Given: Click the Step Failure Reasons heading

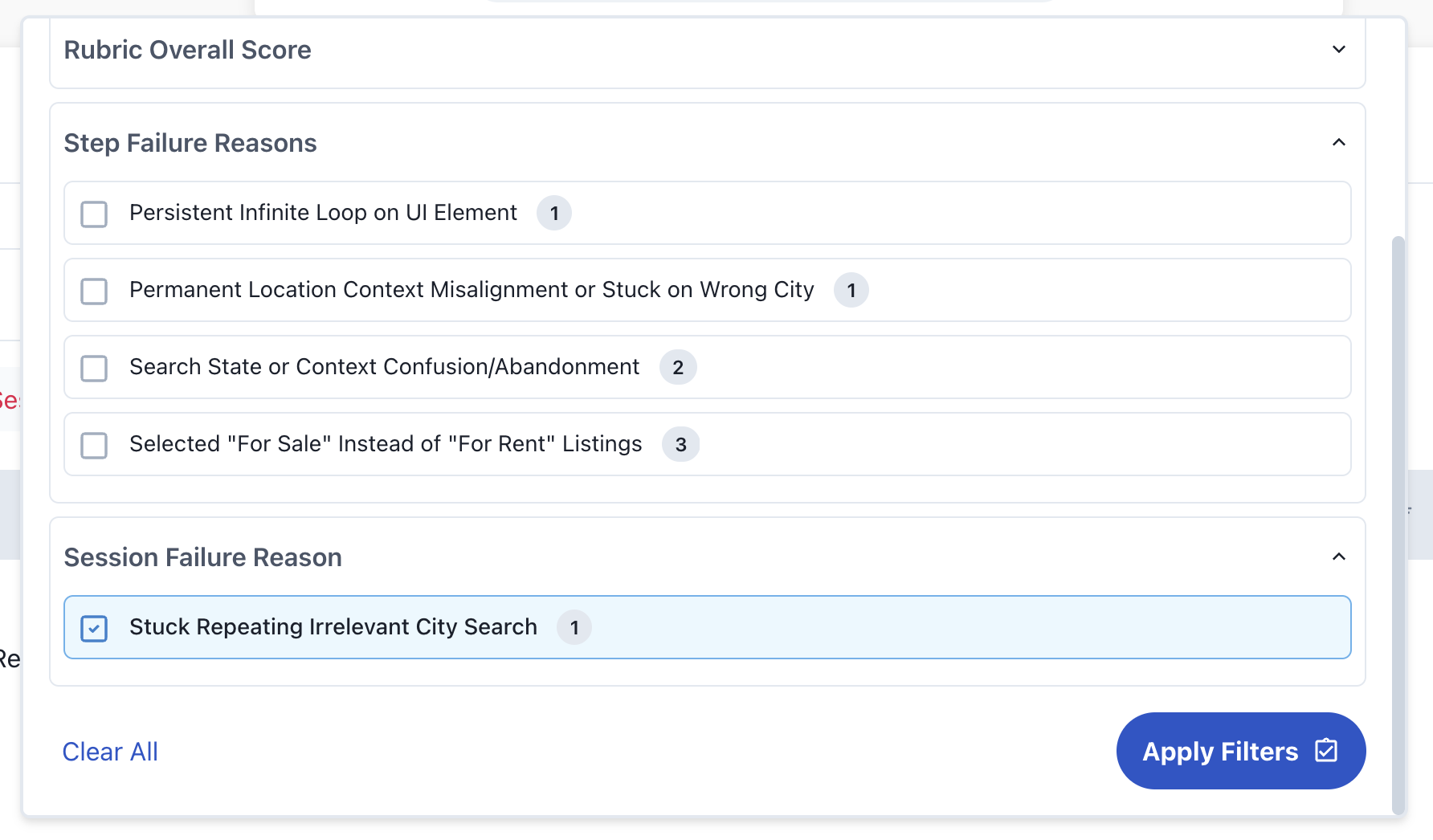Looking at the screenshot, I should [x=190, y=143].
